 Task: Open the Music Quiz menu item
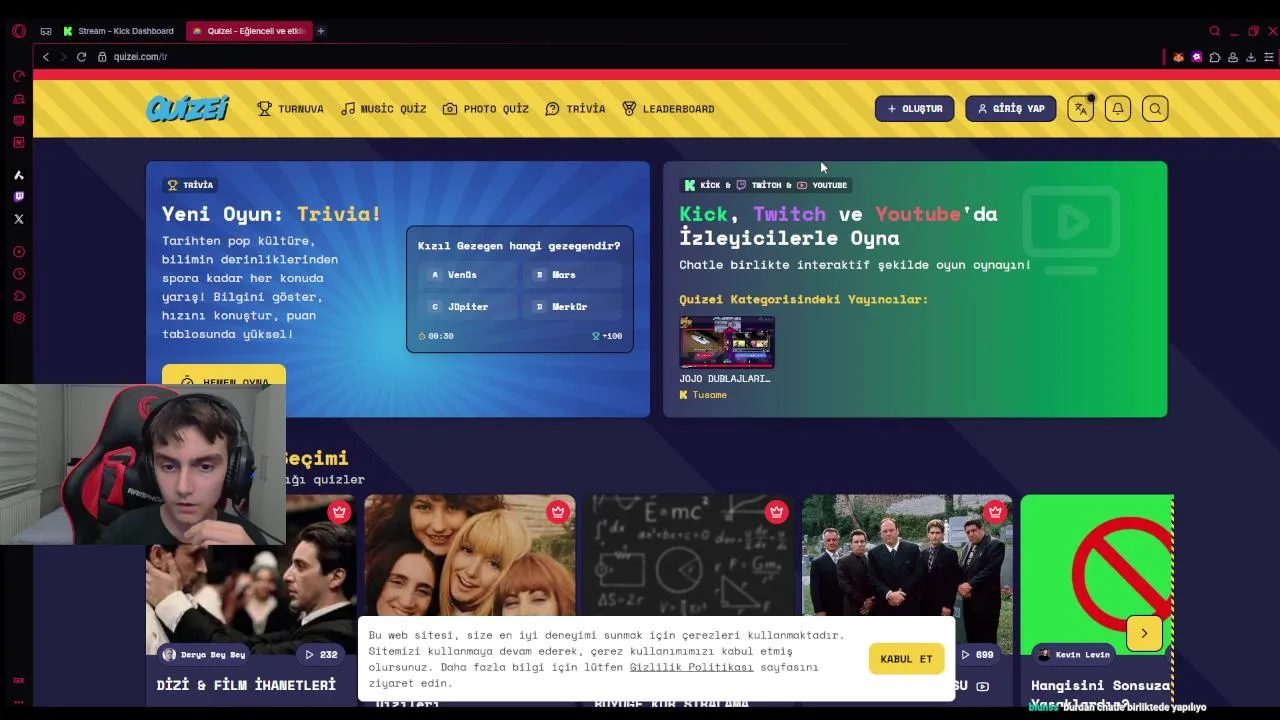pos(383,109)
